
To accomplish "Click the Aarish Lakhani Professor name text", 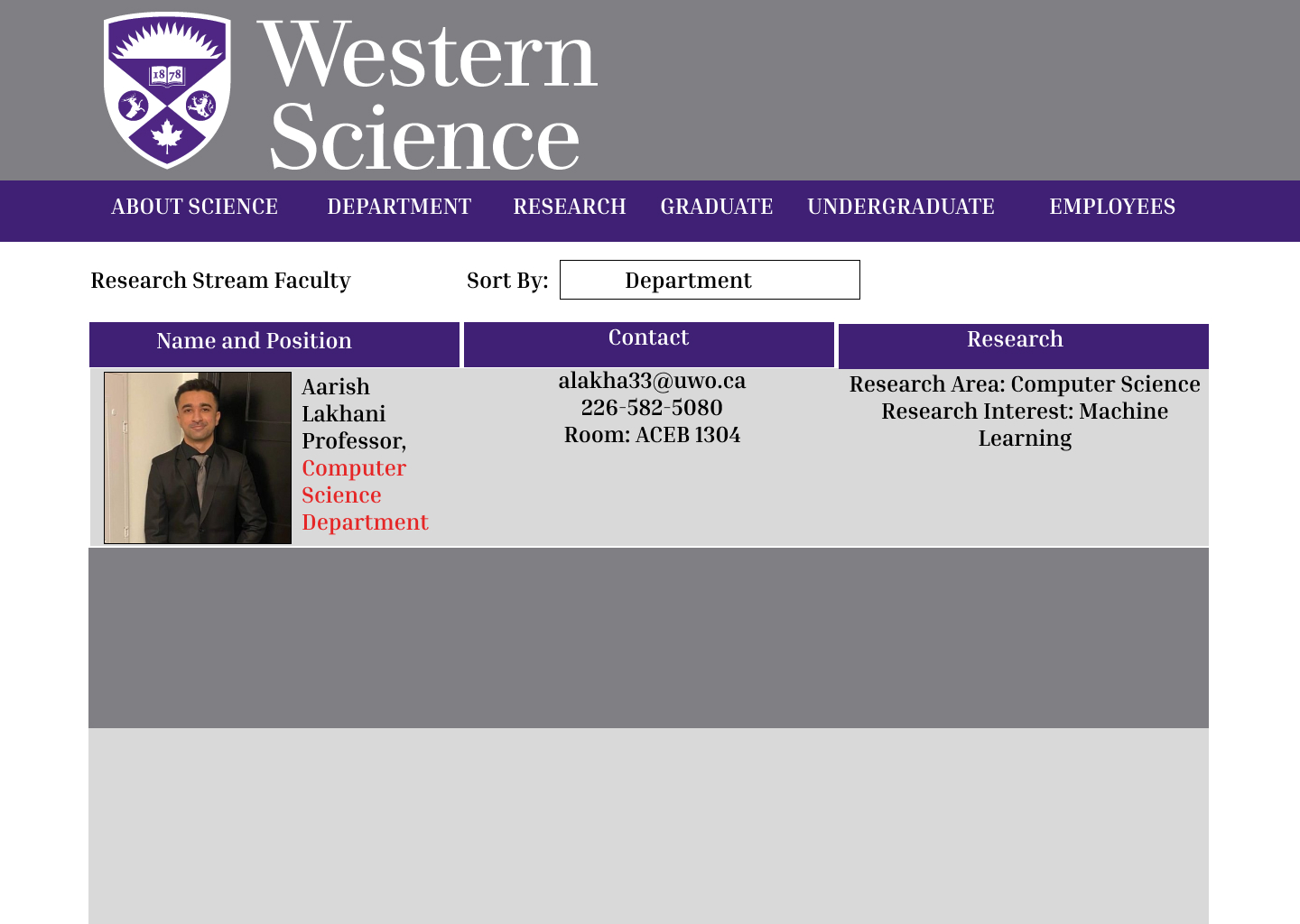I will (x=354, y=414).
